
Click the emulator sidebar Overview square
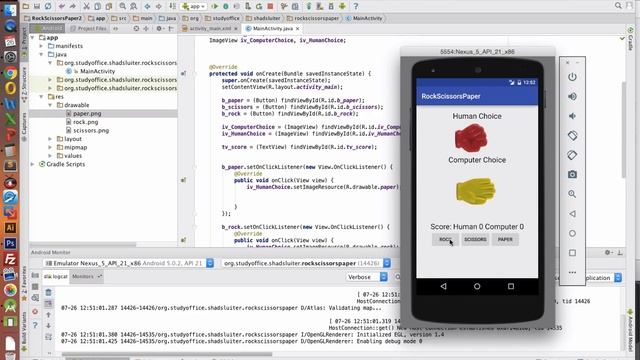point(572,253)
